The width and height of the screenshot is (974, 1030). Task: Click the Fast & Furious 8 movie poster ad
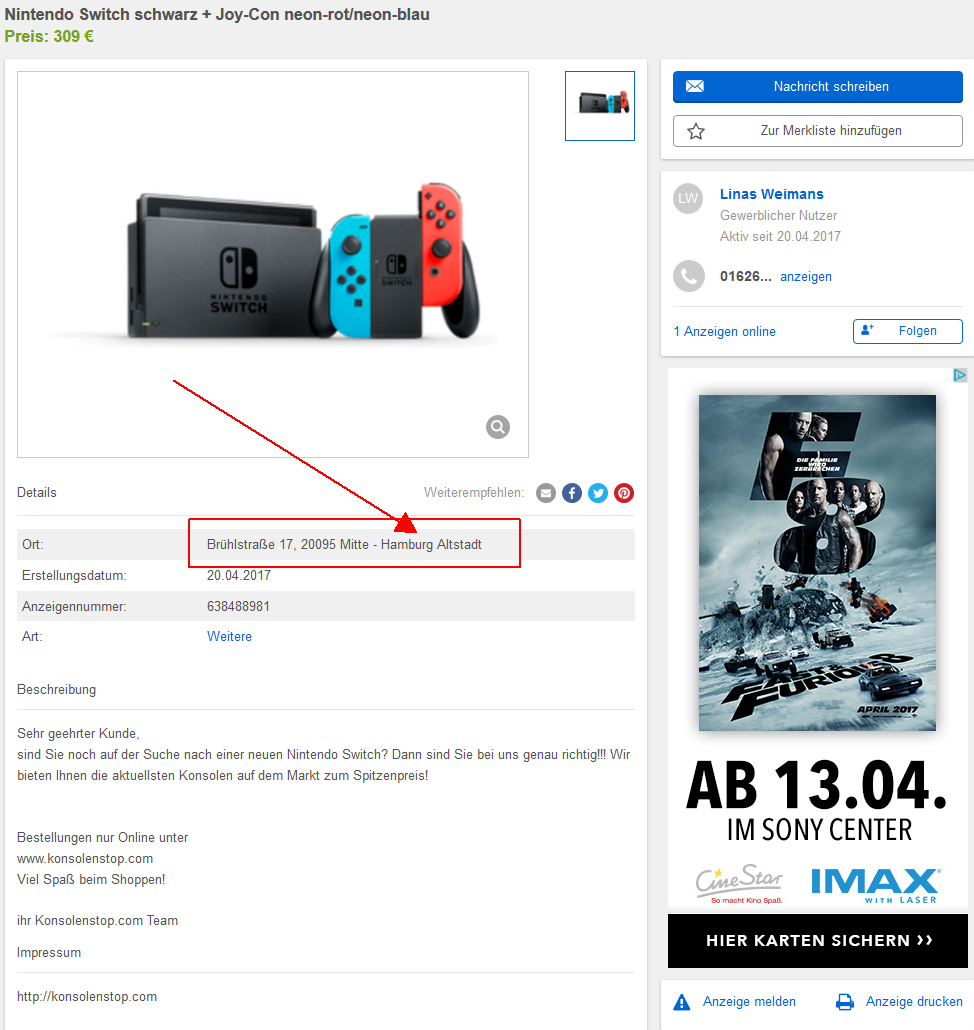click(x=817, y=563)
